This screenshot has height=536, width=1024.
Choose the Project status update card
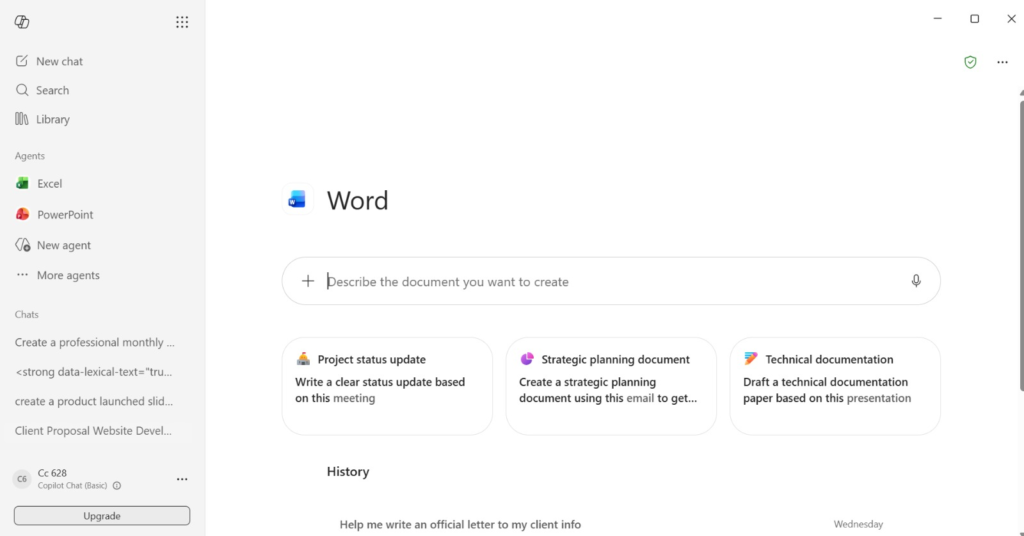pos(387,386)
